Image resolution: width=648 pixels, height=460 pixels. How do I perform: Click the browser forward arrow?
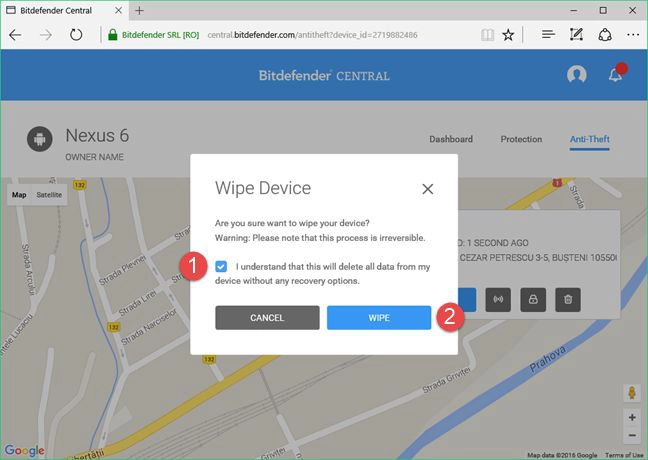click(46, 35)
